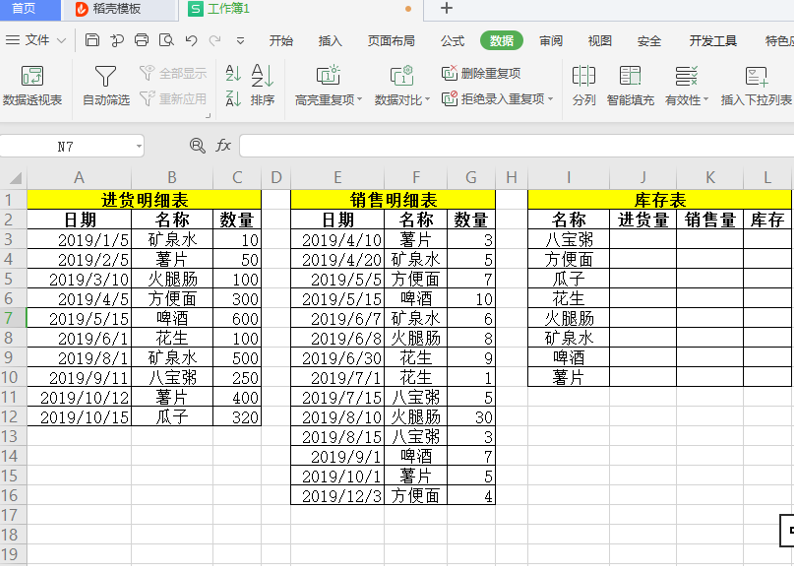Viewport: 794px width, 566px height.
Task: Select cell with date 2019/12/3
Action: click(338, 496)
